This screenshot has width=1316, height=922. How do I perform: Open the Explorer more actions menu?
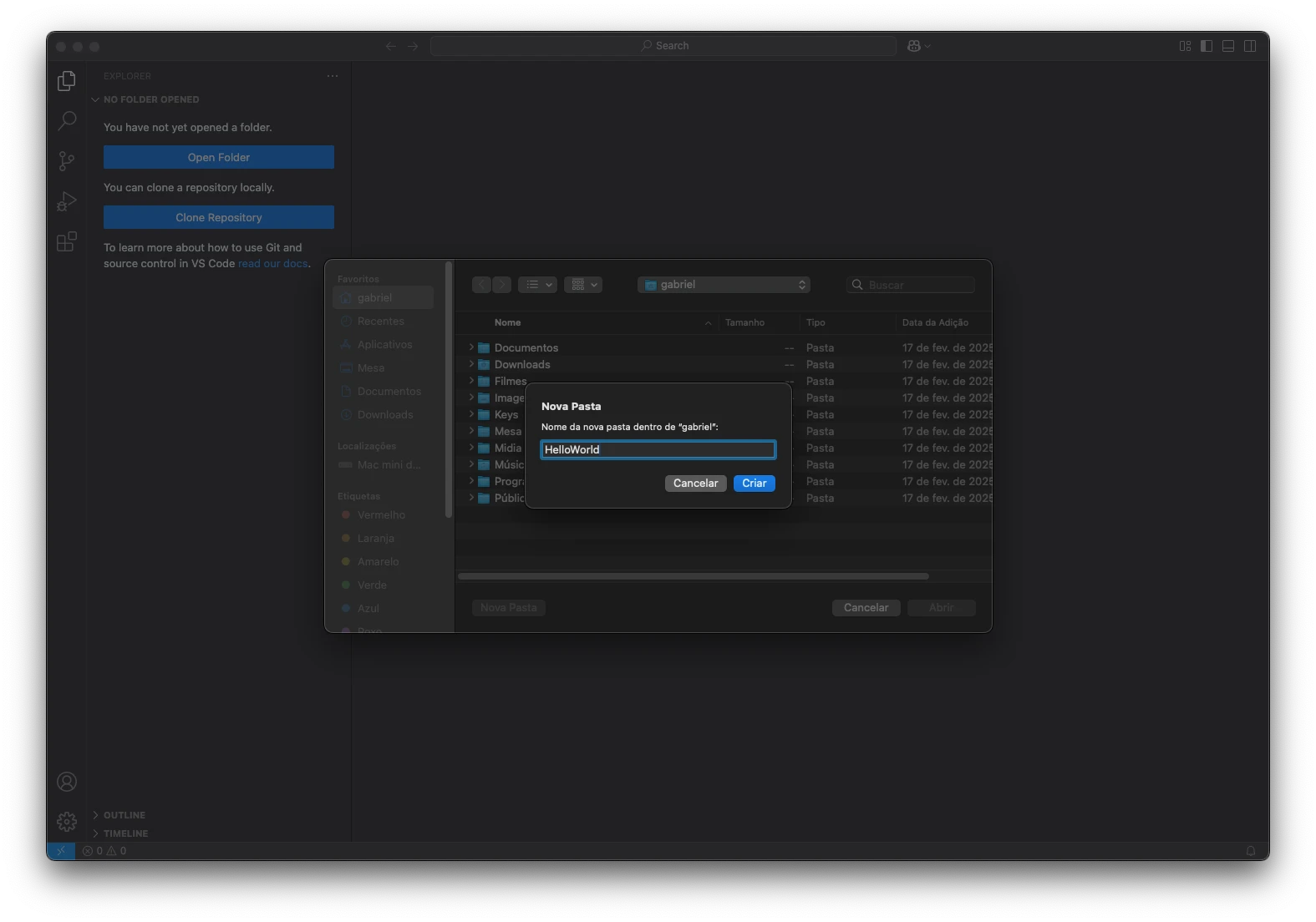(333, 76)
